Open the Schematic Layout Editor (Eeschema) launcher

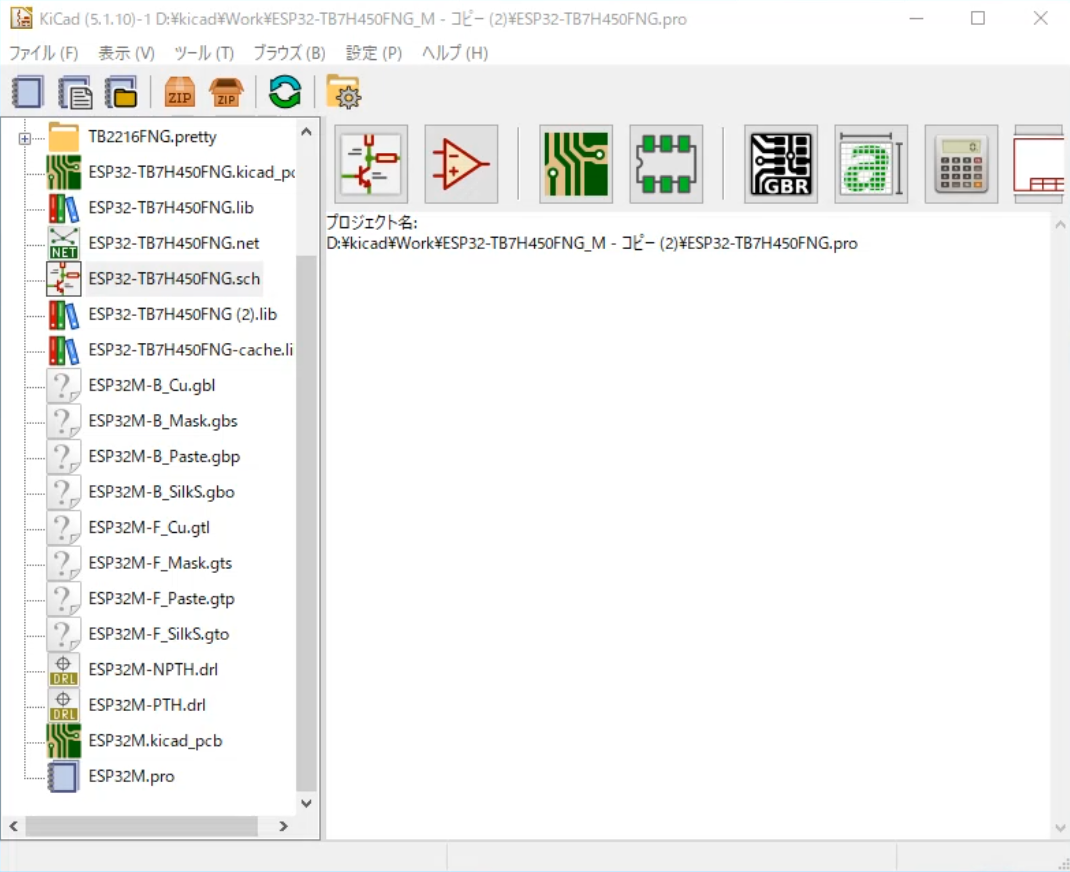pyautogui.click(x=371, y=164)
